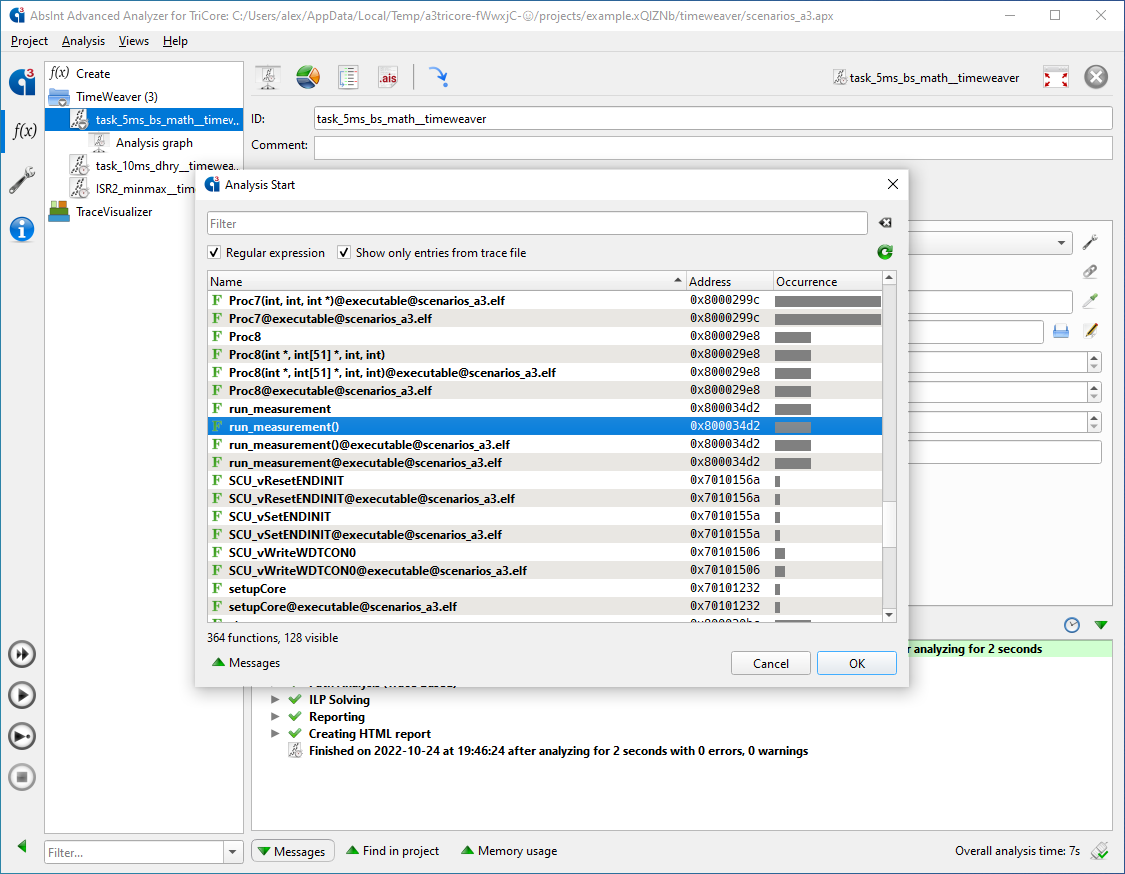Image resolution: width=1125 pixels, height=874 pixels.
Task: Open the bottom-left filter dropdown arrow
Action: click(232, 852)
